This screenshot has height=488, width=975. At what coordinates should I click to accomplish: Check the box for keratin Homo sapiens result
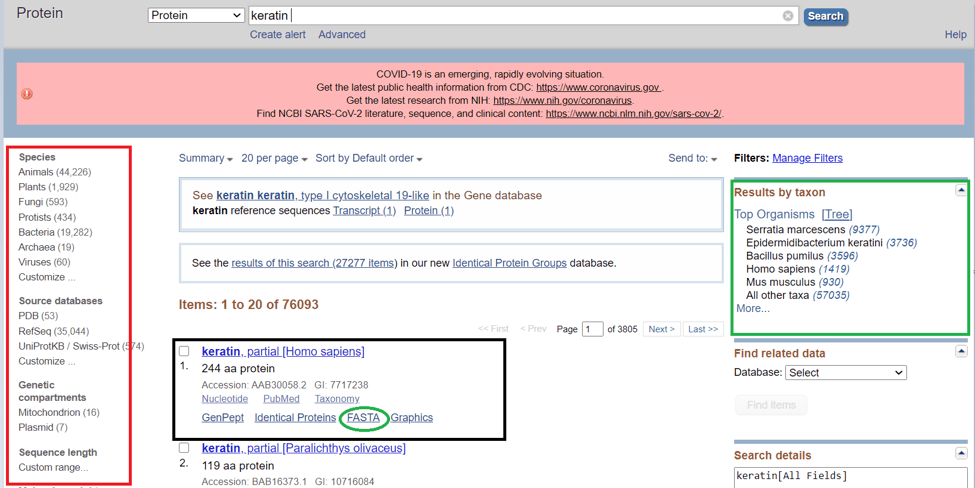[x=184, y=352]
